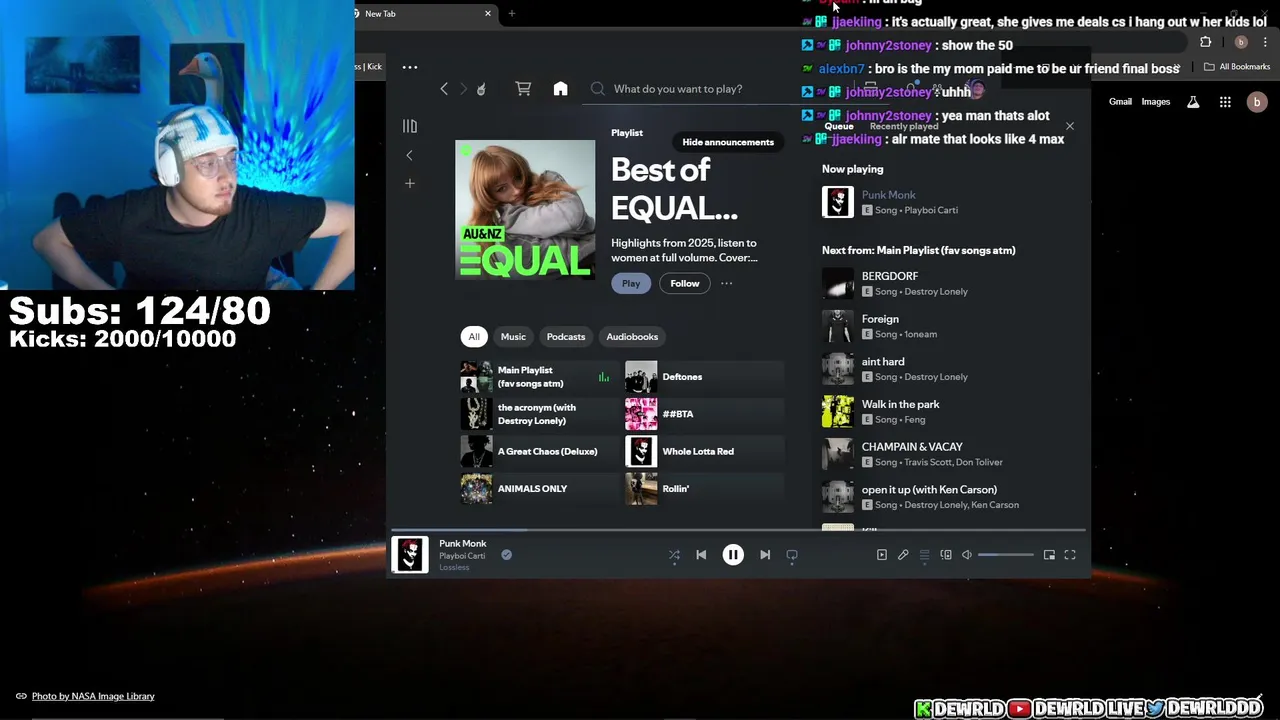This screenshot has height=720, width=1280.
Task: Follow the Best of EQUAL playlist
Action: (x=685, y=283)
